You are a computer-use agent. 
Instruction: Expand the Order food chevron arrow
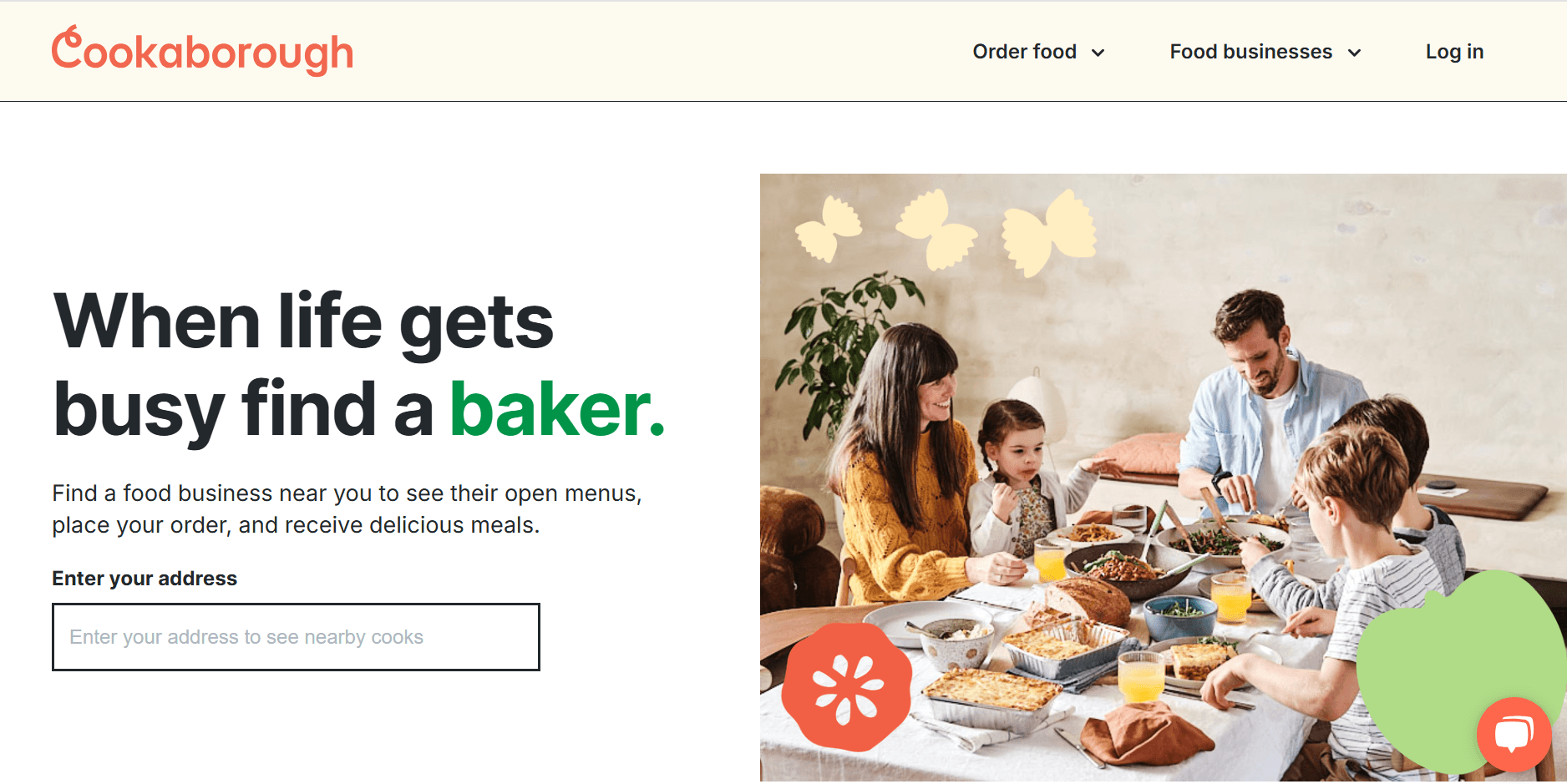(1098, 53)
